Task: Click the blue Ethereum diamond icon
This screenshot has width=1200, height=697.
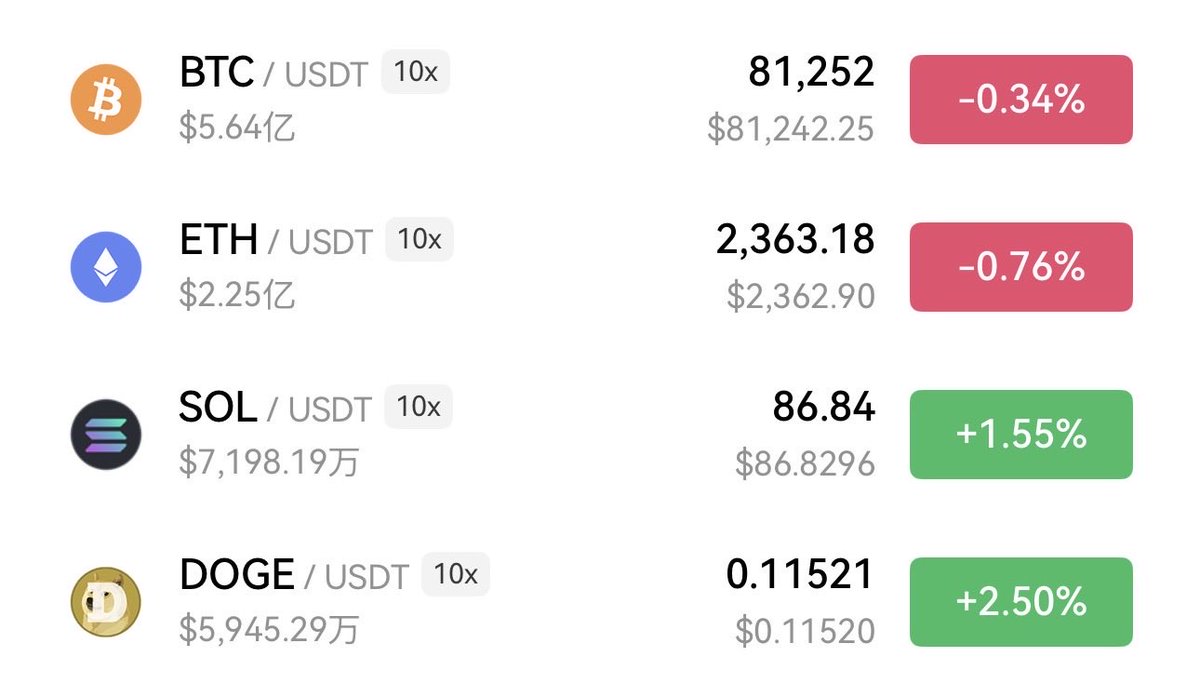Action: [106, 267]
